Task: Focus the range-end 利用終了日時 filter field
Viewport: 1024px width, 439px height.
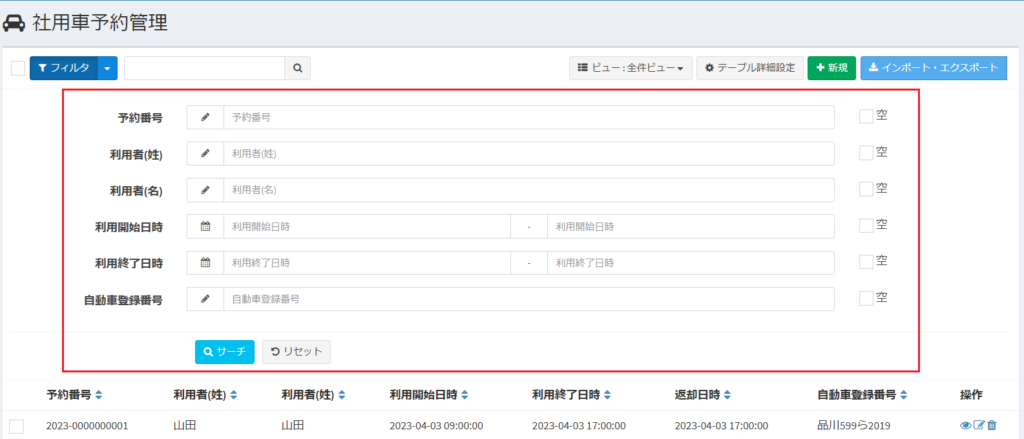Action: [691, 263]
